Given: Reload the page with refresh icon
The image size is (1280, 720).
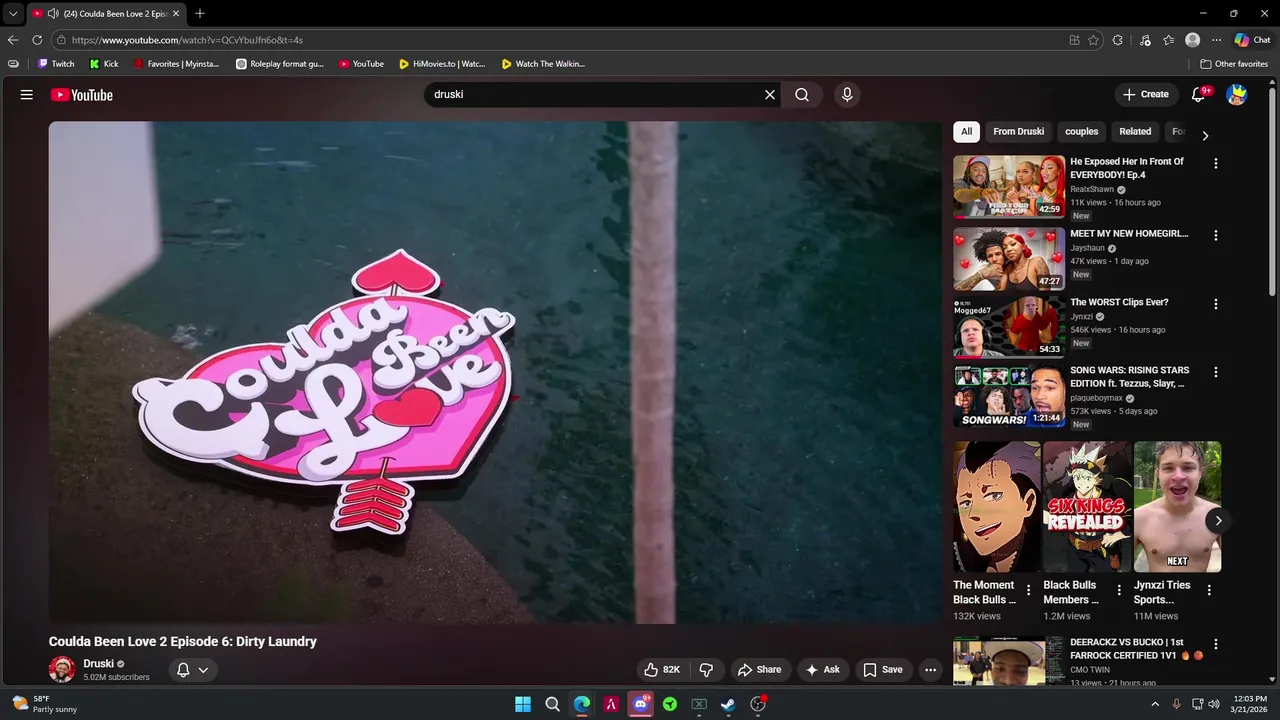Looking at the screenshot, I should [x=37, y=40].
